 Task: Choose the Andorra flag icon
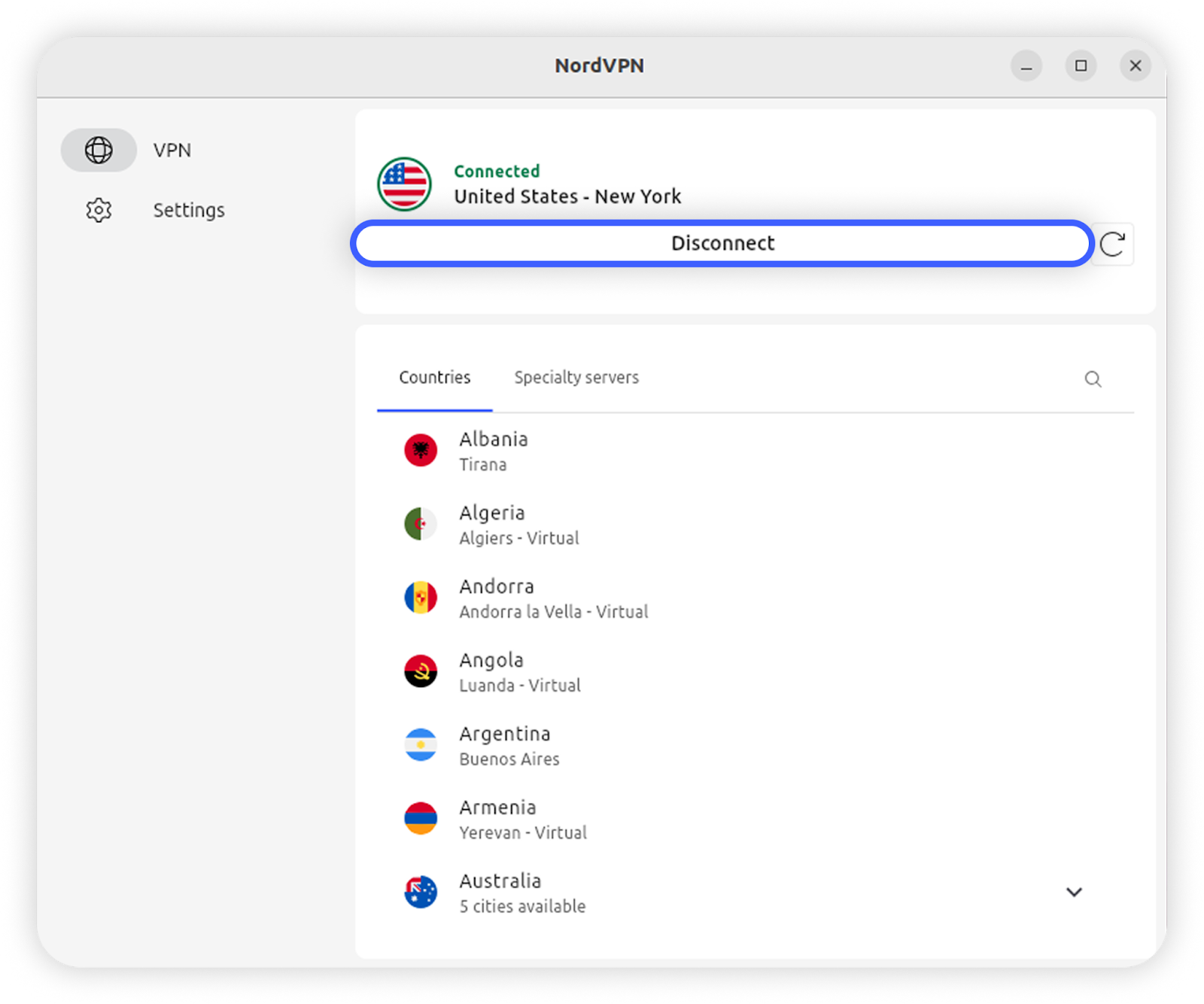coord(421,598)
